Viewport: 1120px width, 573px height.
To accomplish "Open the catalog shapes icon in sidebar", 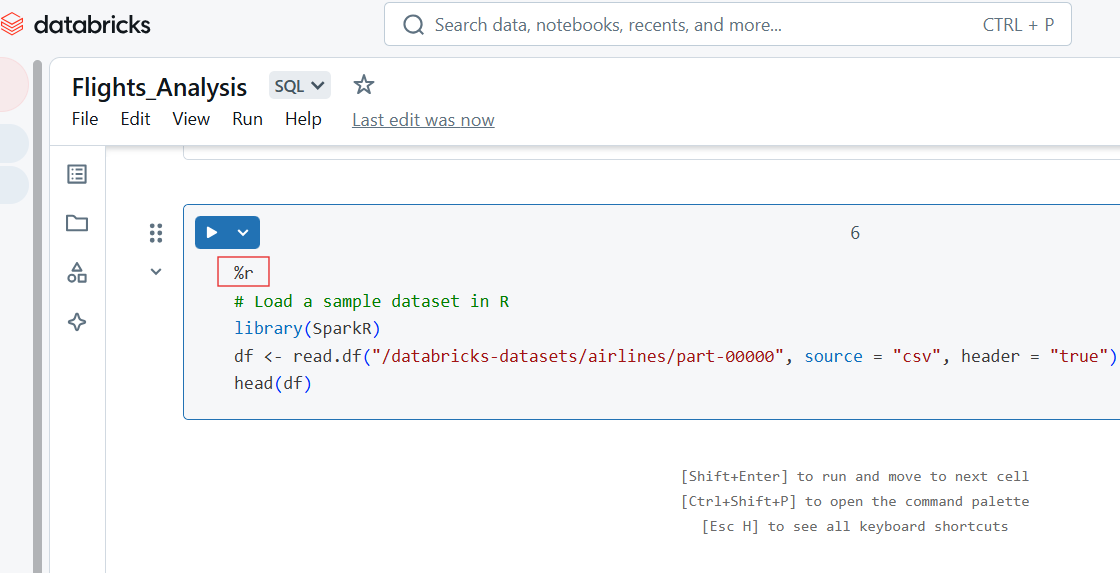I will coord(77,272).
